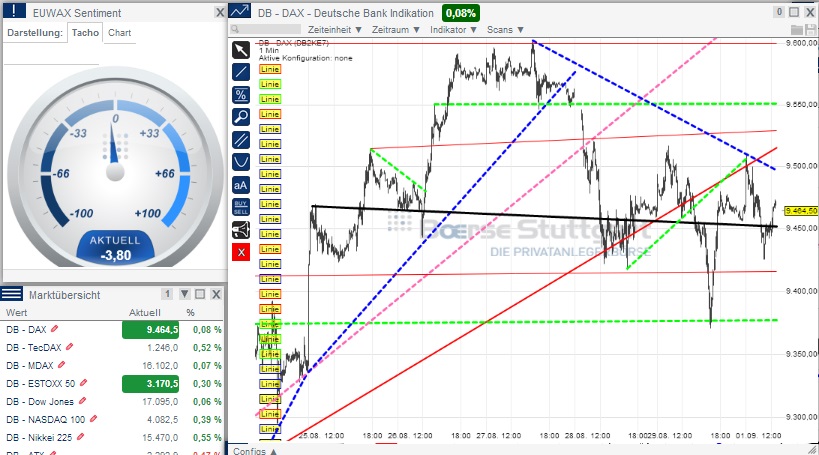819x455 pixels.
Task: Click the EUWAX sentiment gauge needle knob
Action: [x=115, y=172]
